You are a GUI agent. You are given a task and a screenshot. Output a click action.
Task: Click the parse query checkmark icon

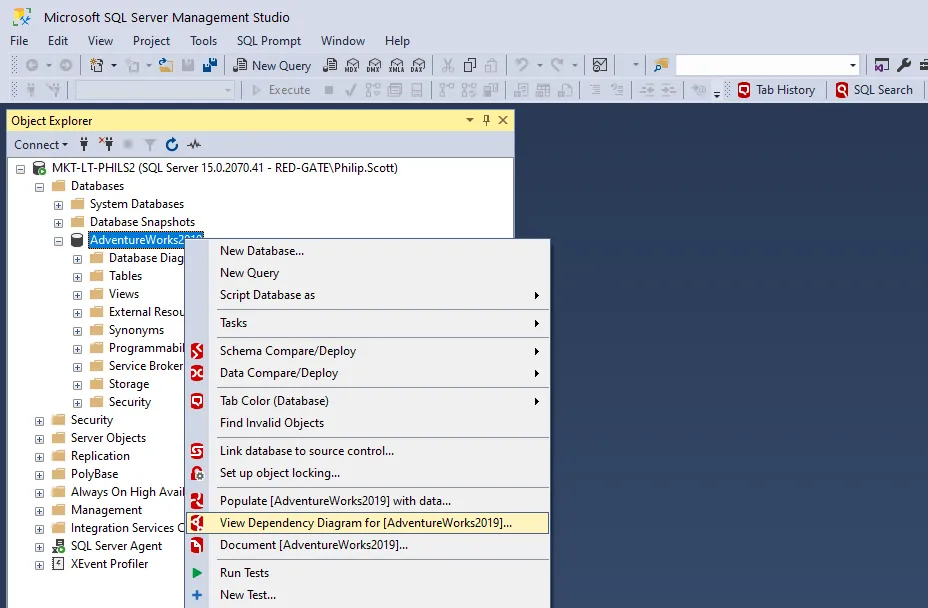coord(350,90)
